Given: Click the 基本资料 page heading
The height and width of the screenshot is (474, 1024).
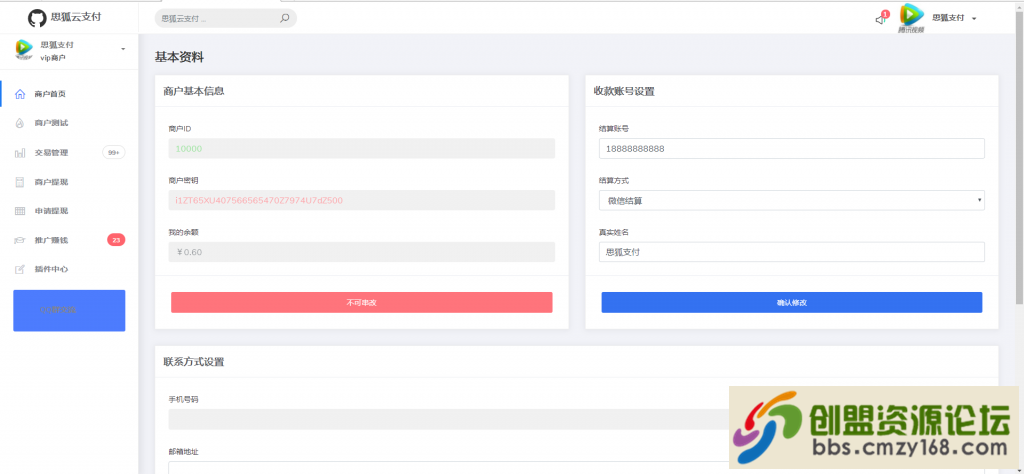Looking at the screenshot, I should click(x=180, y=57).
